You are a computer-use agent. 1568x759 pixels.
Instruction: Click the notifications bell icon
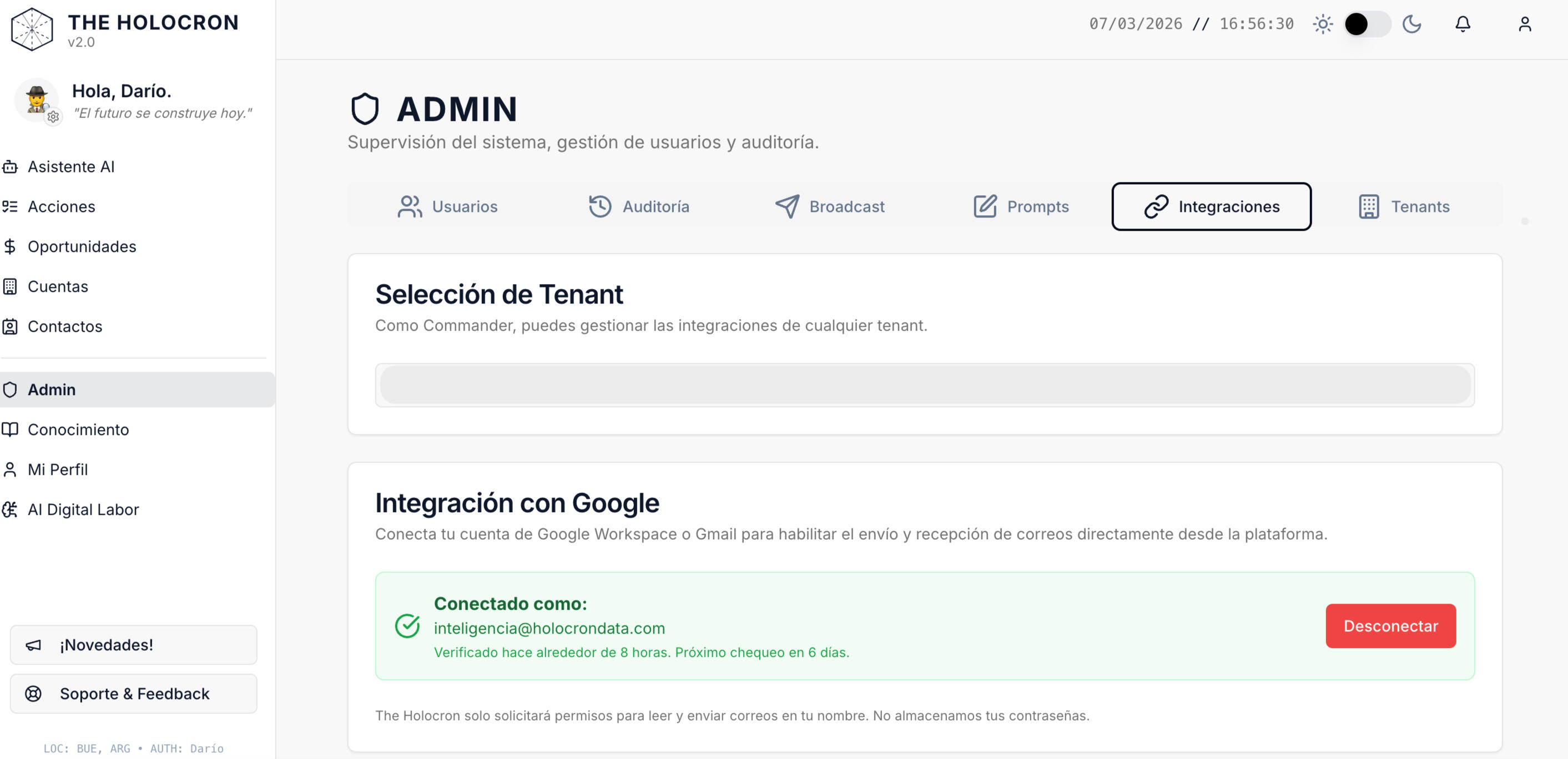point(1462,24)
